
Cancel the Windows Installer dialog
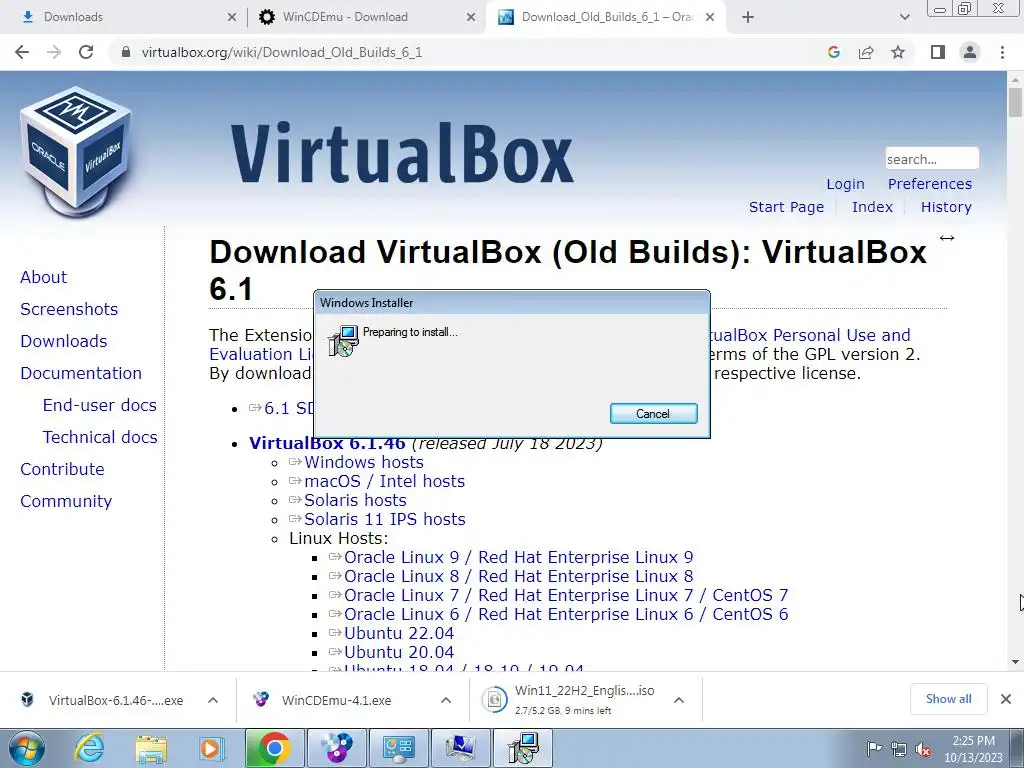click(x=653, y=413)
